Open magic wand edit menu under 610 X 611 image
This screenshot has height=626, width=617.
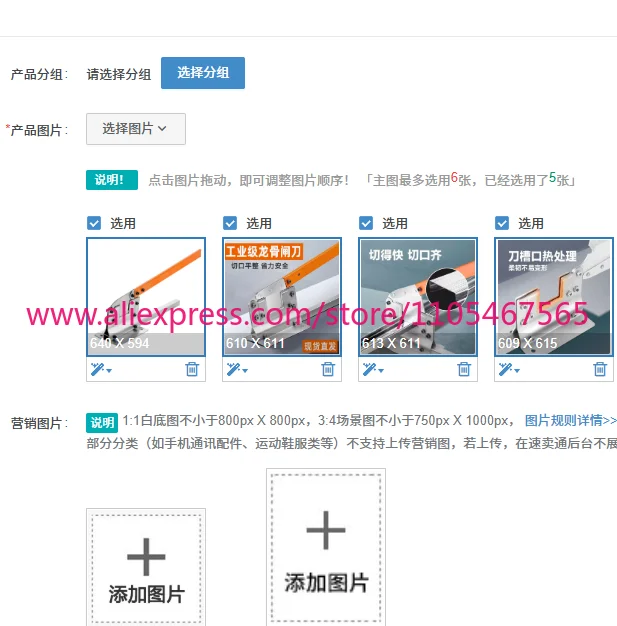[x=237, y=369]
